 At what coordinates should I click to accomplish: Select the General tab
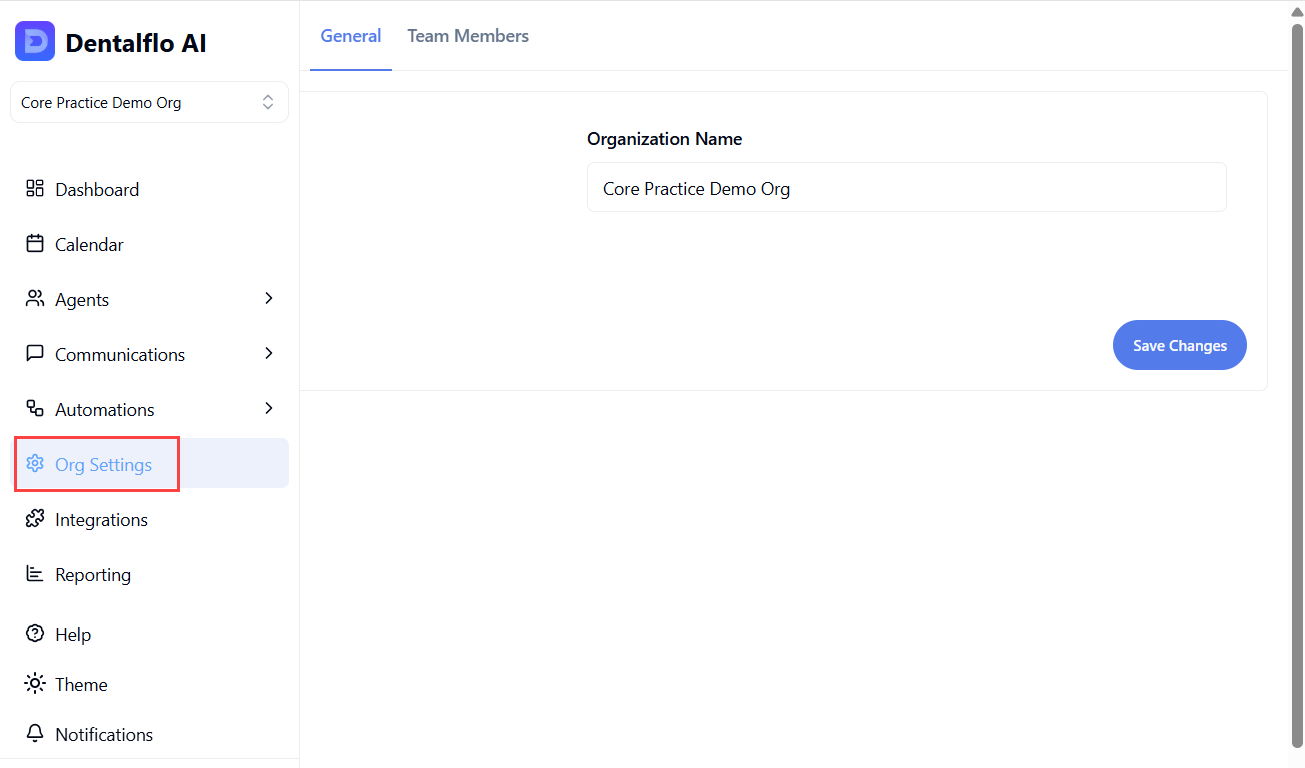point(351,36)
